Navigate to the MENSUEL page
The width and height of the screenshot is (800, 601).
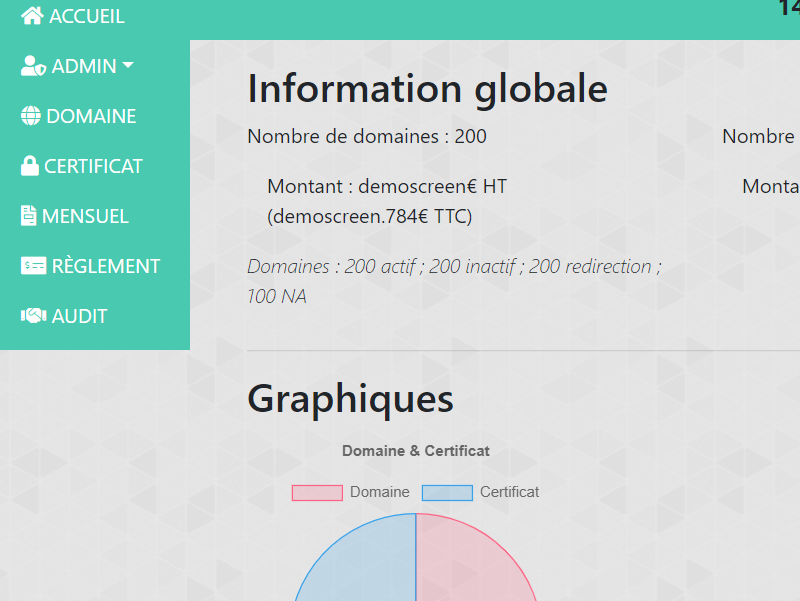pyautogui.click(x=85, y=216)
